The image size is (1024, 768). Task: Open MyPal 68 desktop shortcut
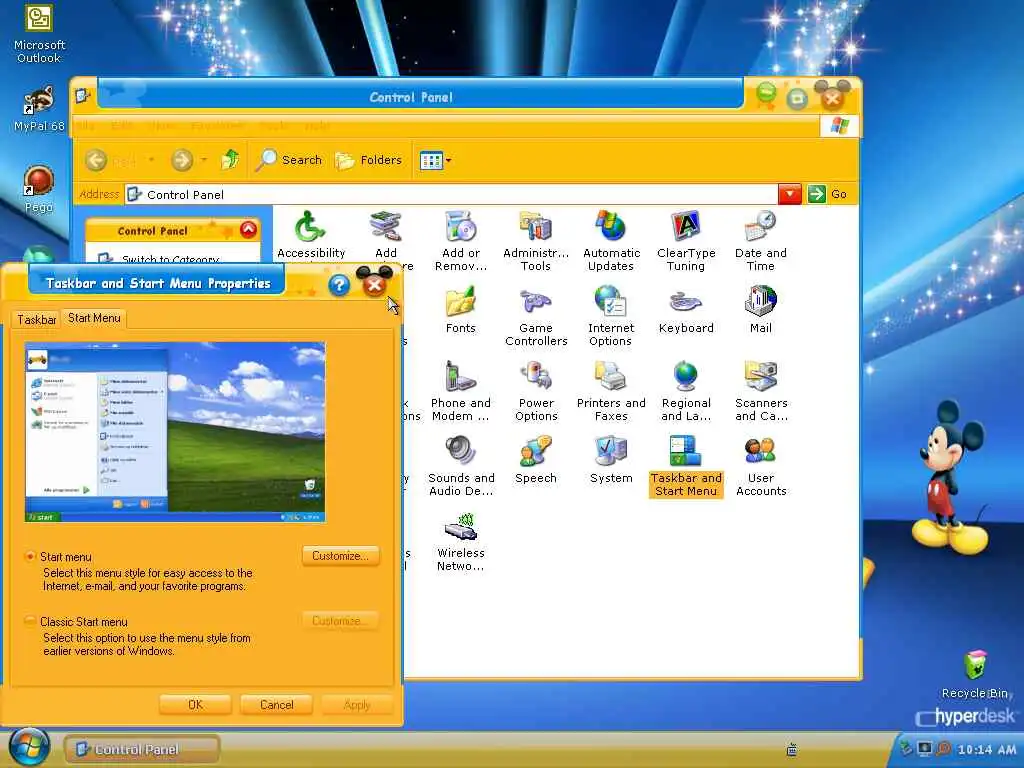pos(39,108)
